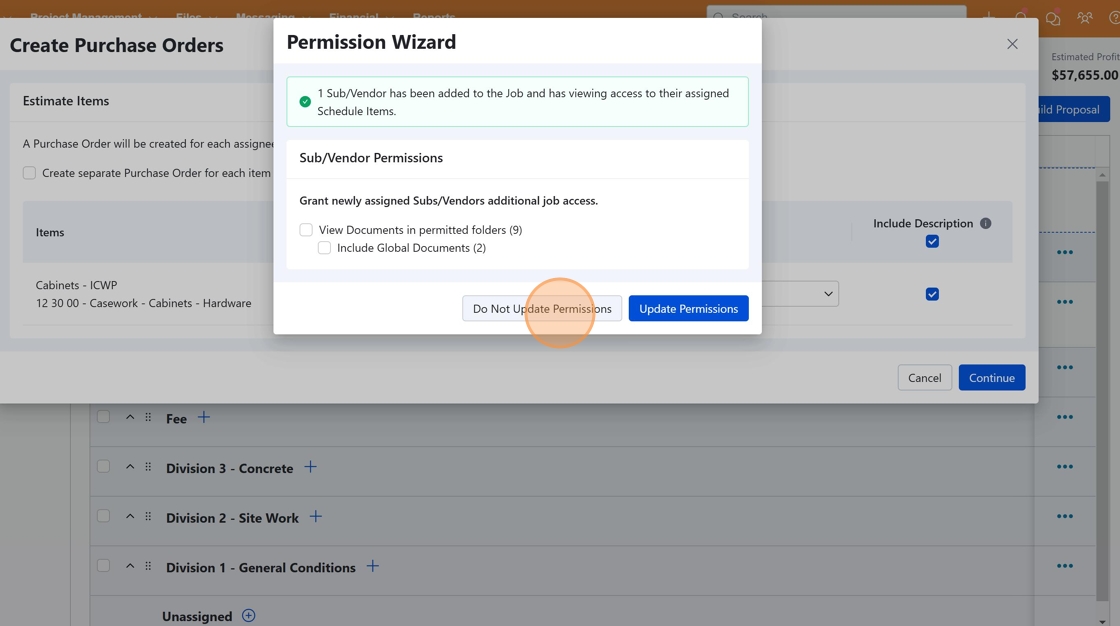Click the circled plus beside Unassigned
Screen dimensions: 1120x626
pyautogui.click(x=249, y=616)
